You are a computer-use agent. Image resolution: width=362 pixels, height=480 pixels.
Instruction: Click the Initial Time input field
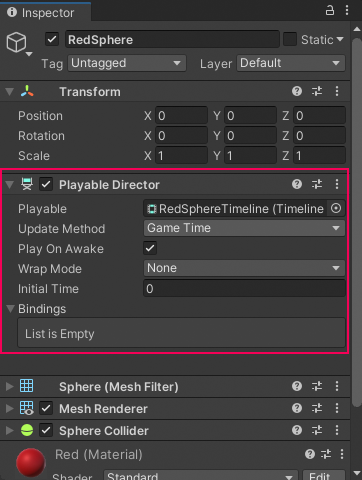[x=244, y=288]
